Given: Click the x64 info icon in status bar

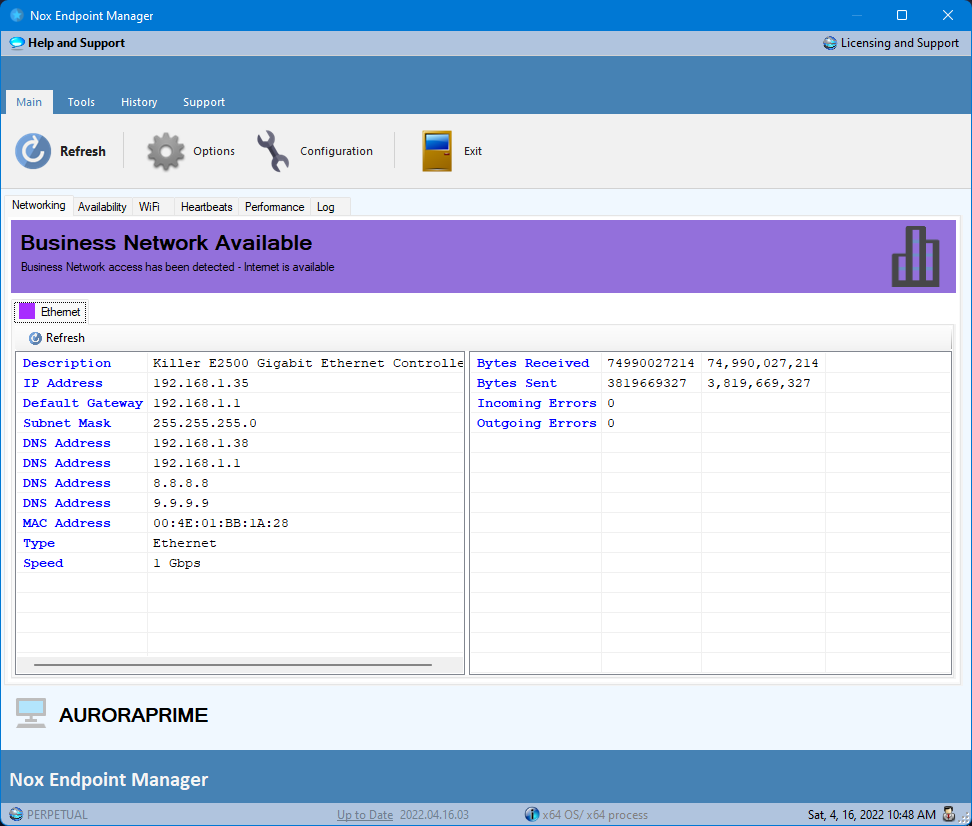Looking at the screenshot, I should [532, 814].
